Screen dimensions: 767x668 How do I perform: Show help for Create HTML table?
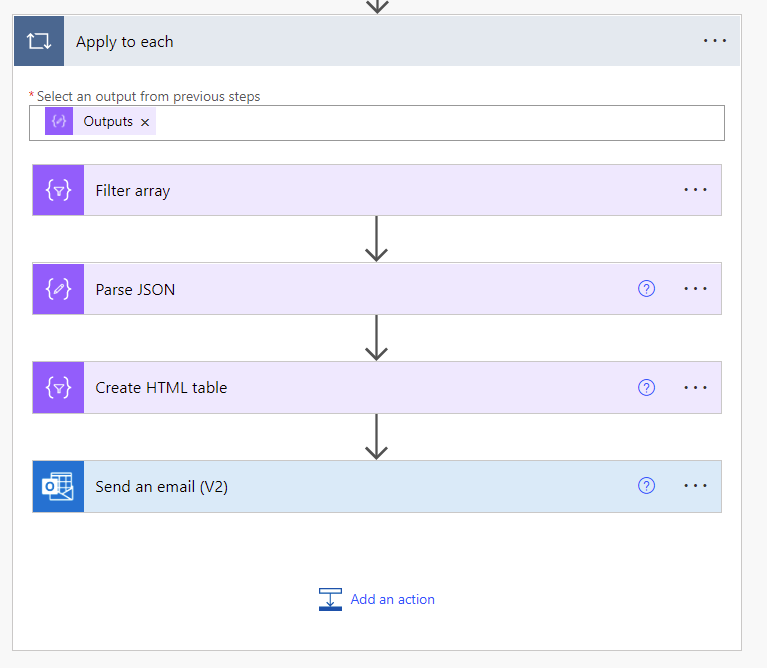tap(646, 387)
